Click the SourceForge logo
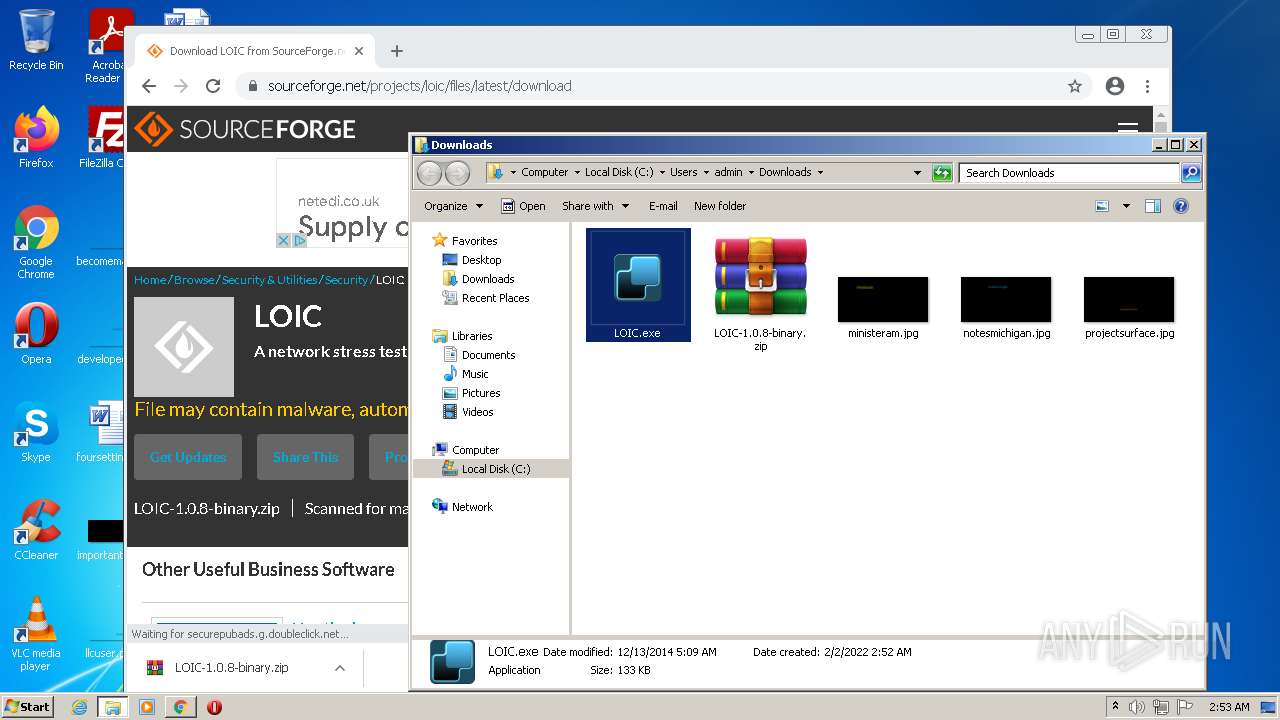This screenshot has width=1280, height=720. [x=245, y=129]
